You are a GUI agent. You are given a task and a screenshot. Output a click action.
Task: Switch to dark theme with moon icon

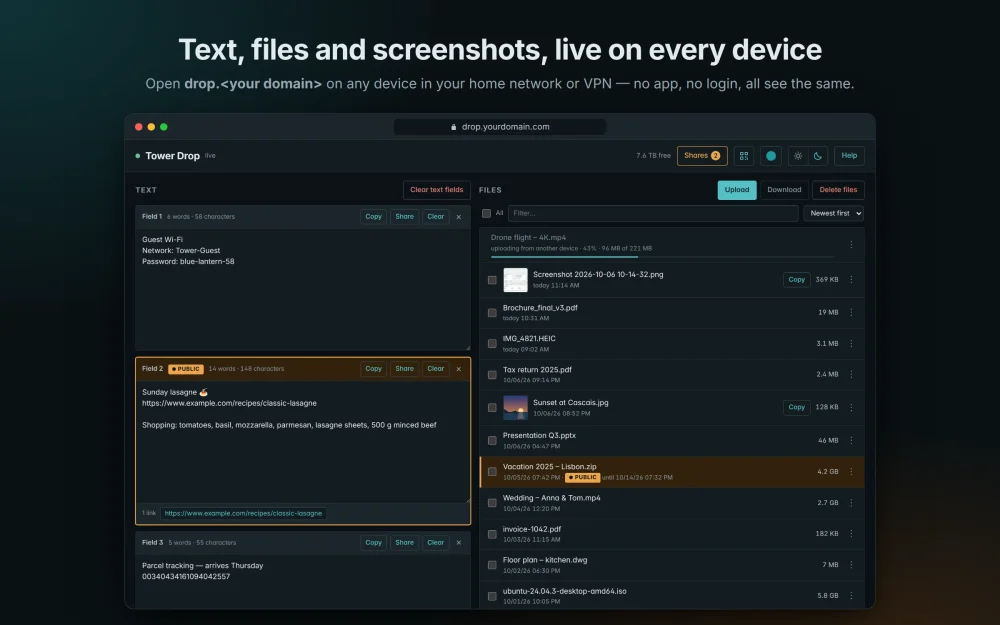(x=818, y=156)
